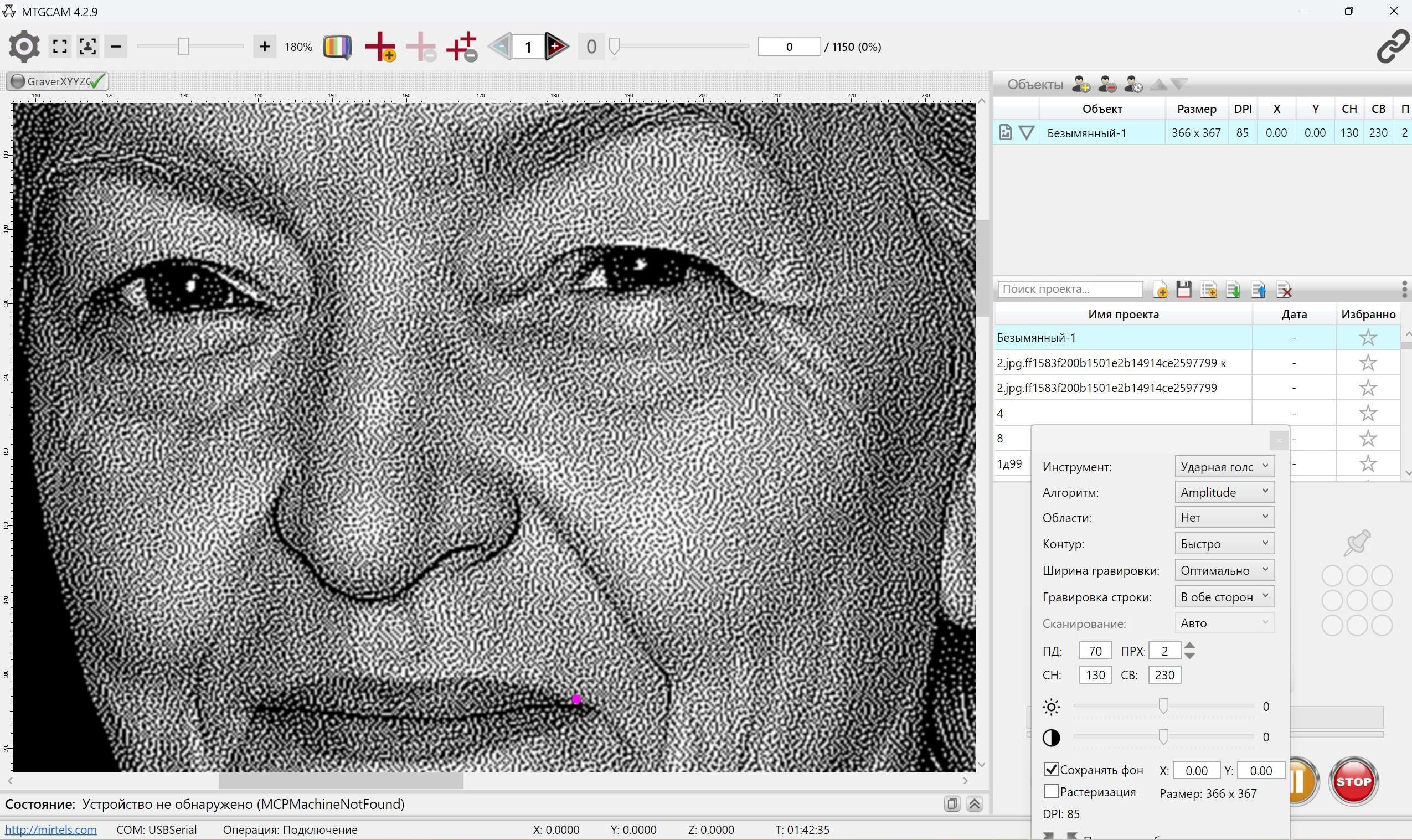1412x840 pixels.
Task: Click the brightness slider handle
Action: [x=1163, y=706]
